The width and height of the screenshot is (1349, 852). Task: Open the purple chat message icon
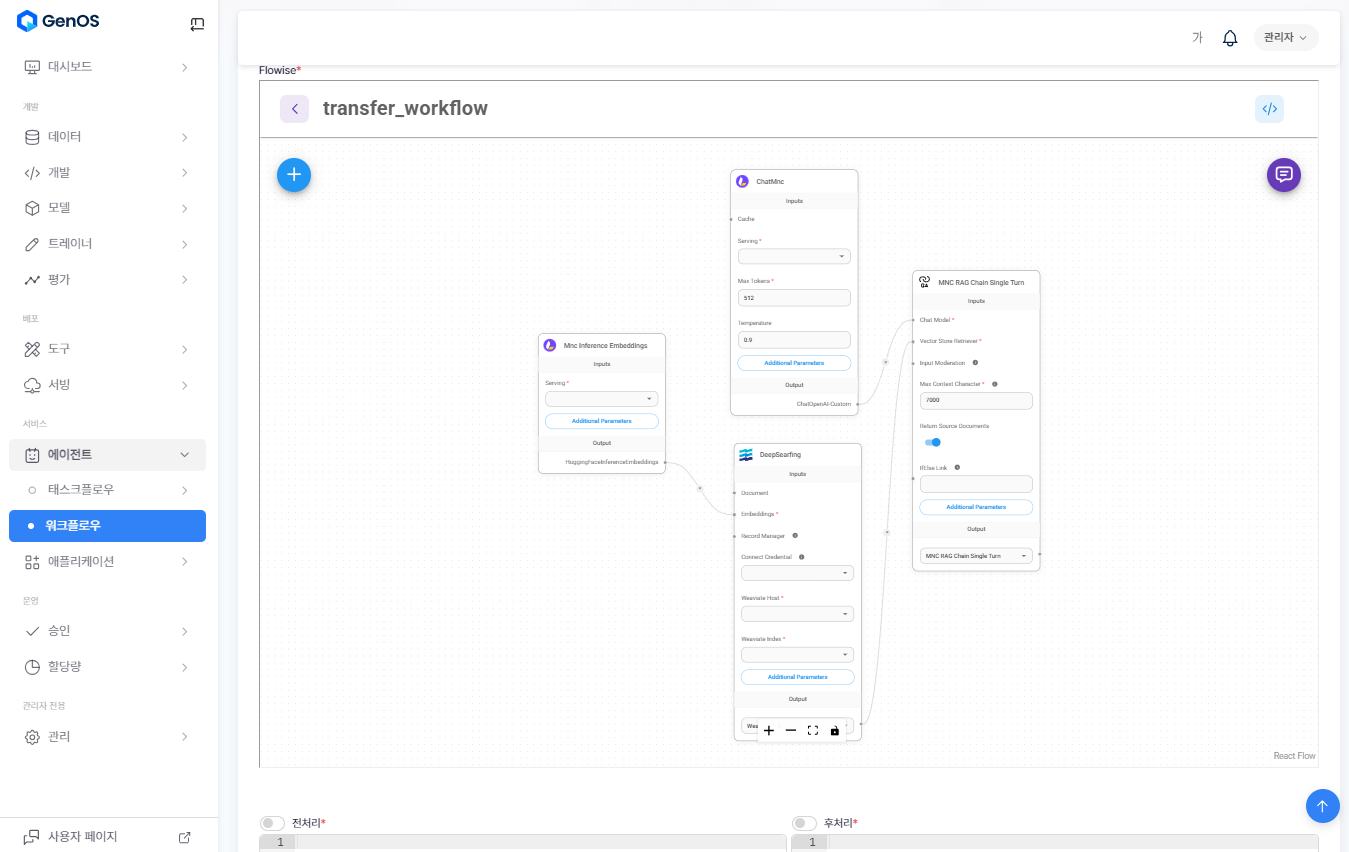[x=1284, y=174]
